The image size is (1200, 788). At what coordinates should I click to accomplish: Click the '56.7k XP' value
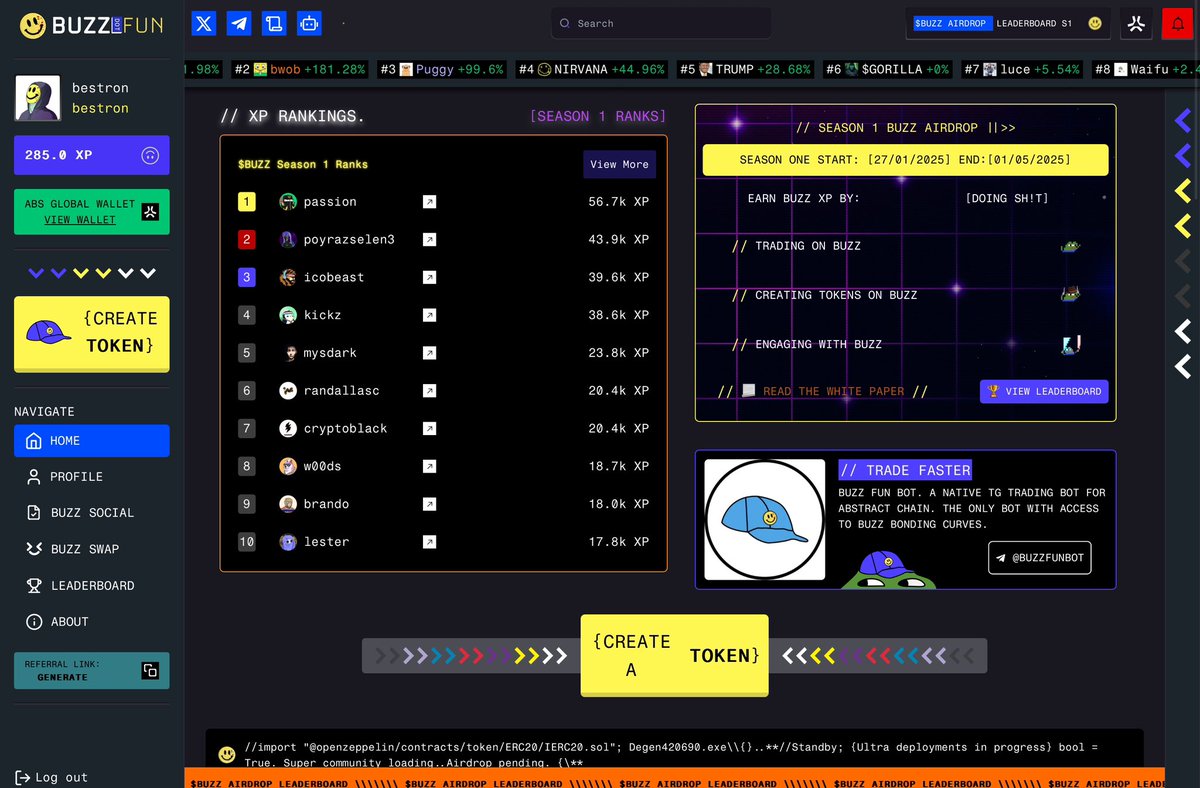point(618,202)
